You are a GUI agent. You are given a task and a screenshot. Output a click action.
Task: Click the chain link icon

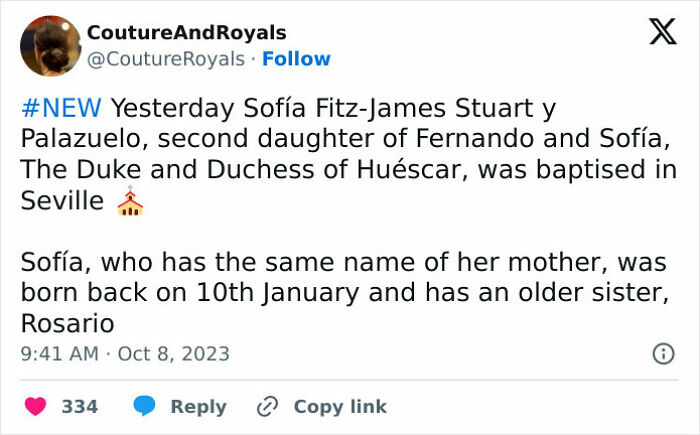pos(267,407)
